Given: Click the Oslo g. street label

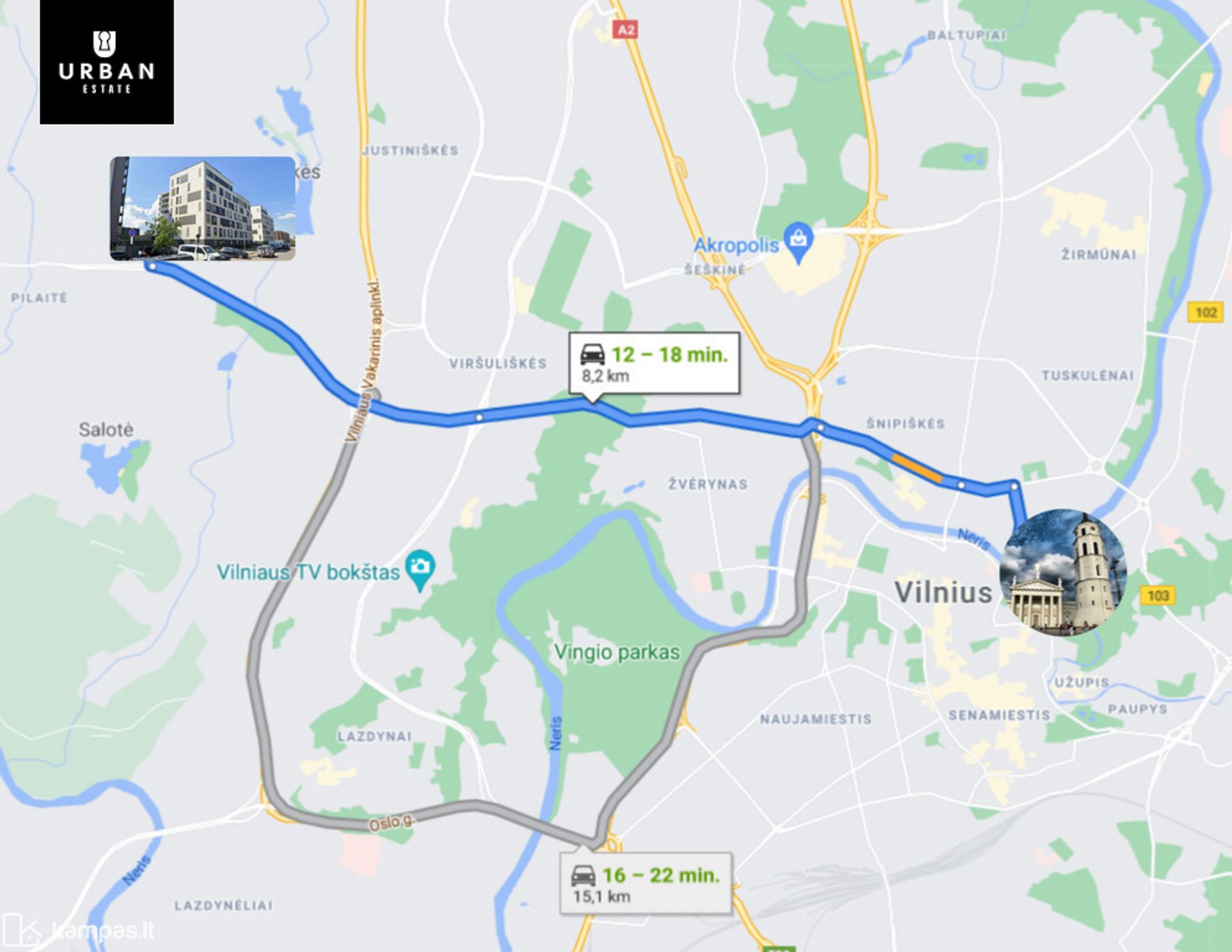Looking at the screenshot, I should [391, 822].
